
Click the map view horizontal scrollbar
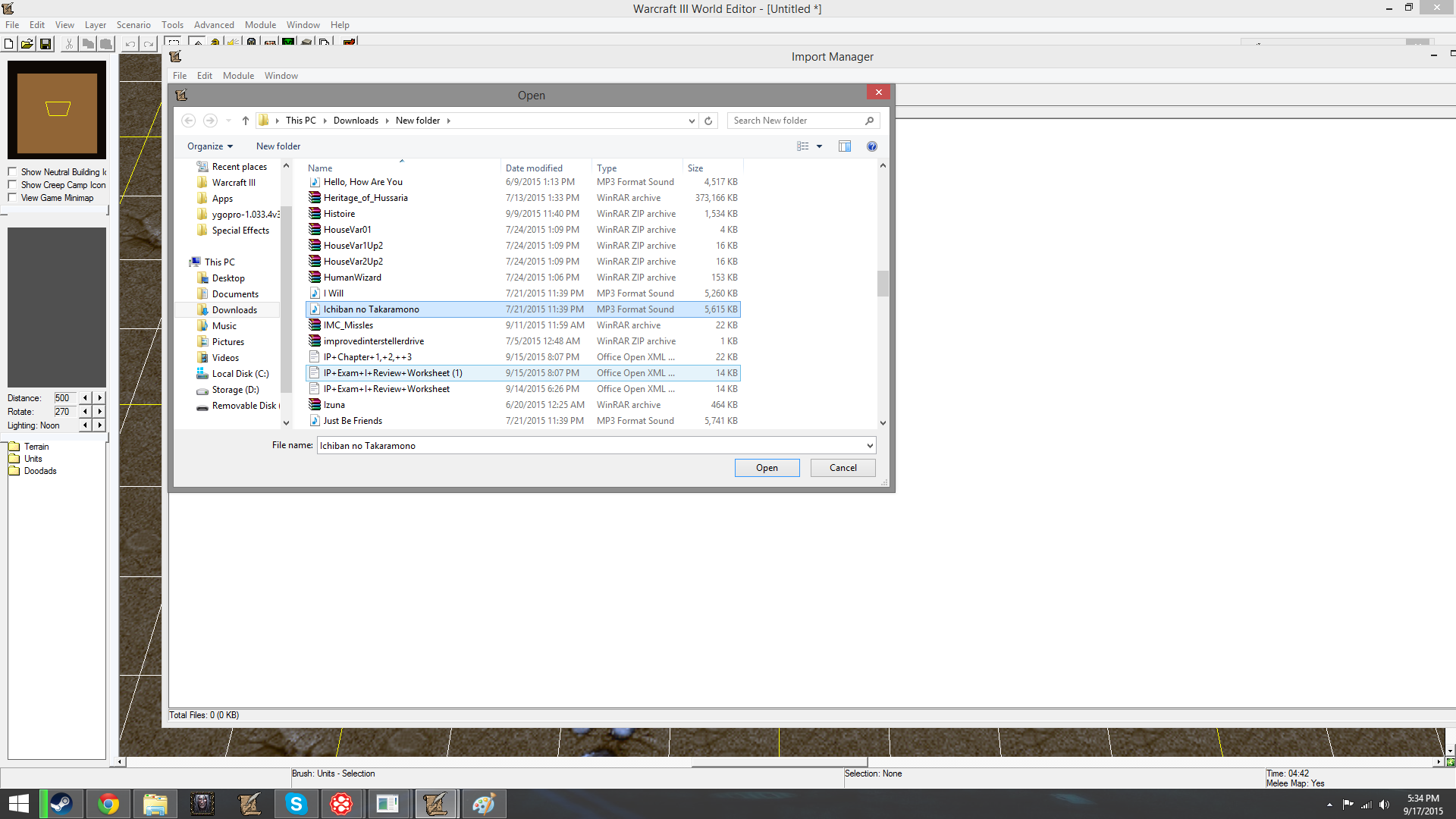[779, 761]
